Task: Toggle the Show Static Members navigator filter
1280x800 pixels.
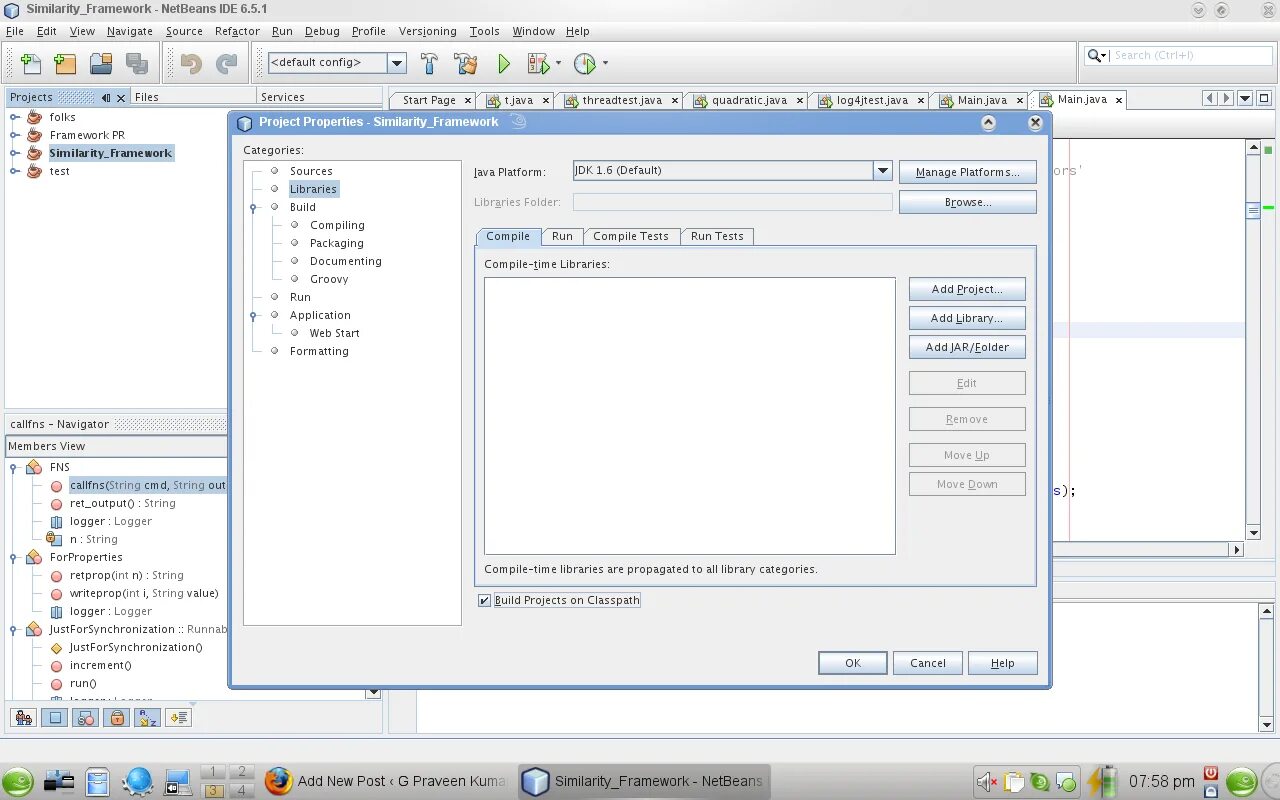Action: (x=86, y=717)
